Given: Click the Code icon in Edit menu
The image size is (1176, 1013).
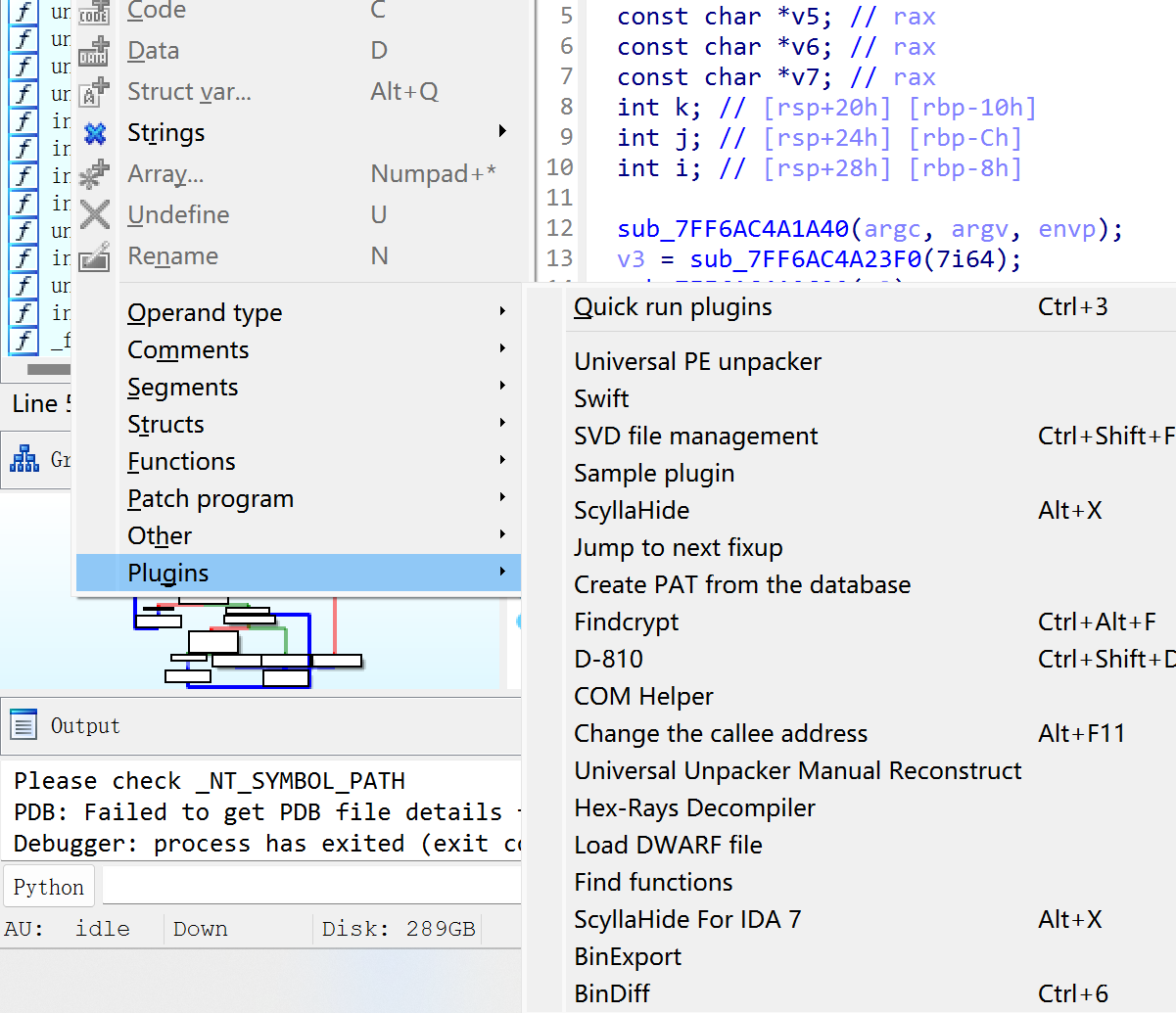Looking at the screenshot, I should (94, 12).
